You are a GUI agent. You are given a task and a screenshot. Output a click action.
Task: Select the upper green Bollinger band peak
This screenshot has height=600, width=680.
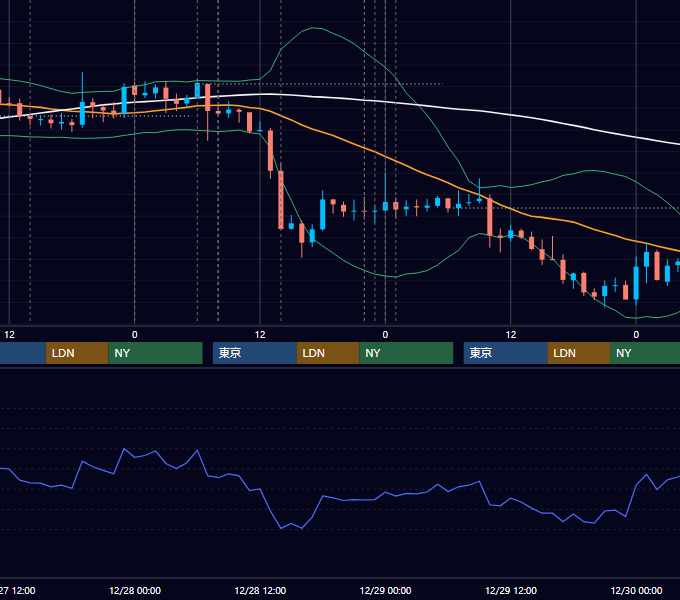(x=313, y=28)
